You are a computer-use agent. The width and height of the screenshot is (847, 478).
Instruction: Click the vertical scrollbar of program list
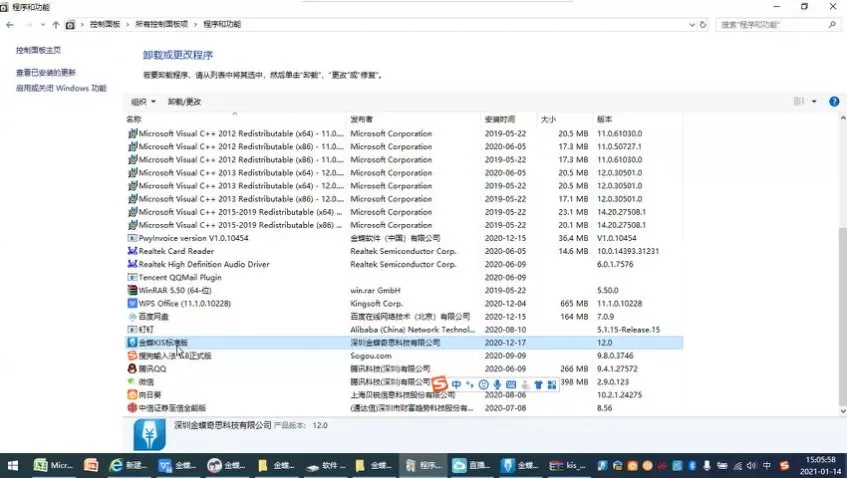coord(839,300)
